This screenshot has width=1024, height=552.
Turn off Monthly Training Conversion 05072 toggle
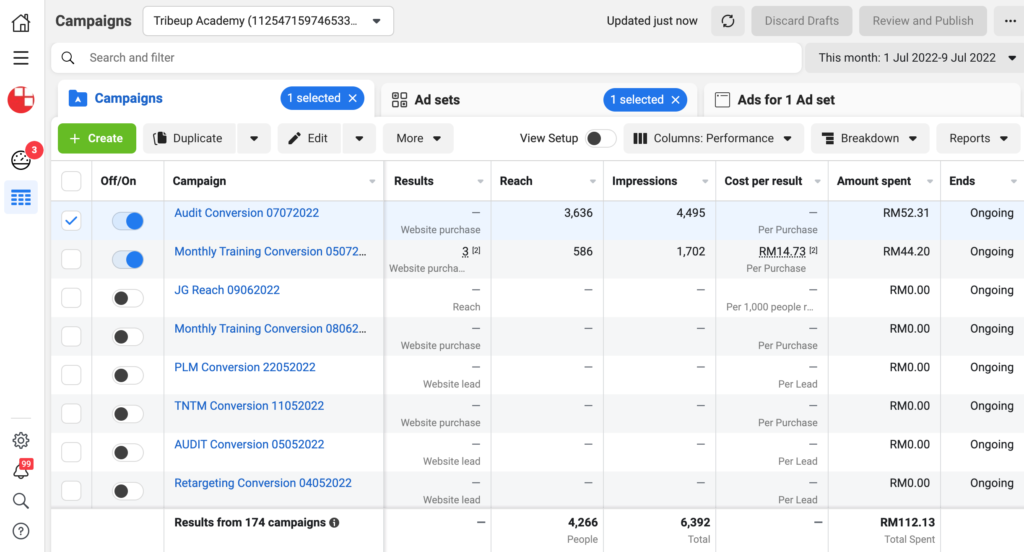pyautogui.click(x=127, y=259)
